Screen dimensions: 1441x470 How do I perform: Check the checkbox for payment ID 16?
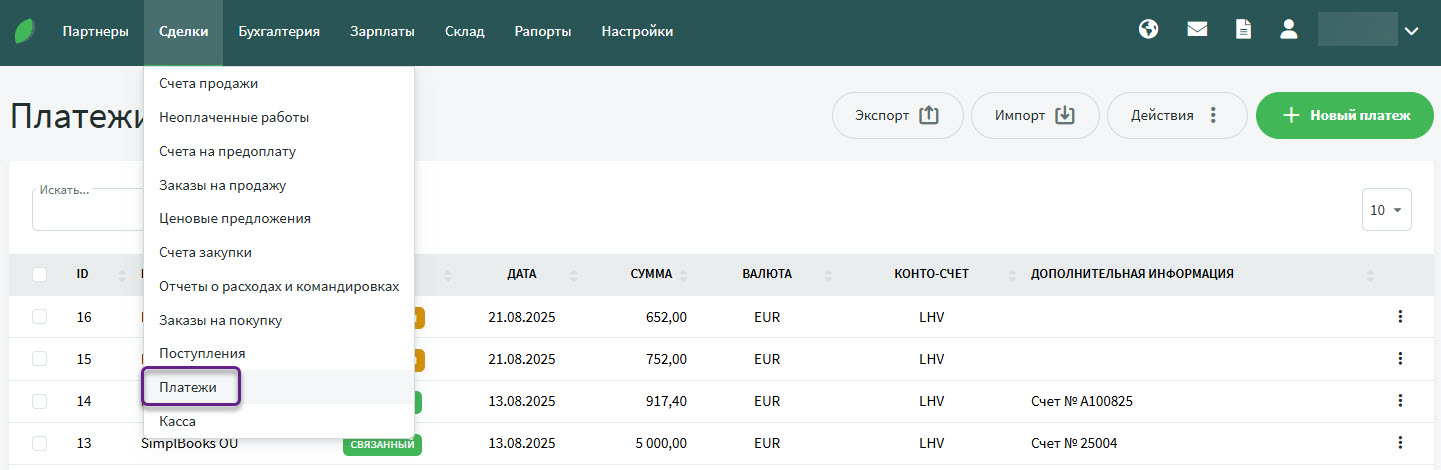[x=39, y=317]
